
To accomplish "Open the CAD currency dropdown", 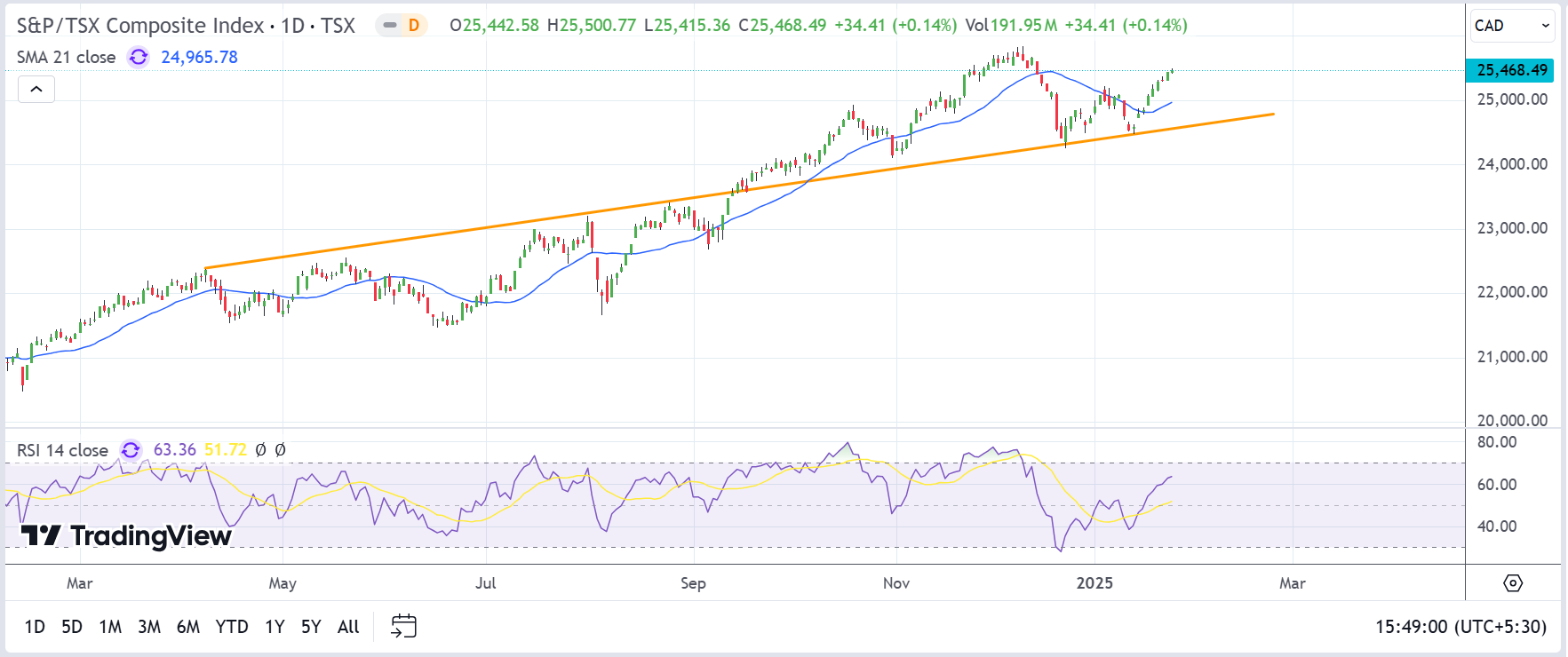I will pyautogui.click(x=1513, y=26).
